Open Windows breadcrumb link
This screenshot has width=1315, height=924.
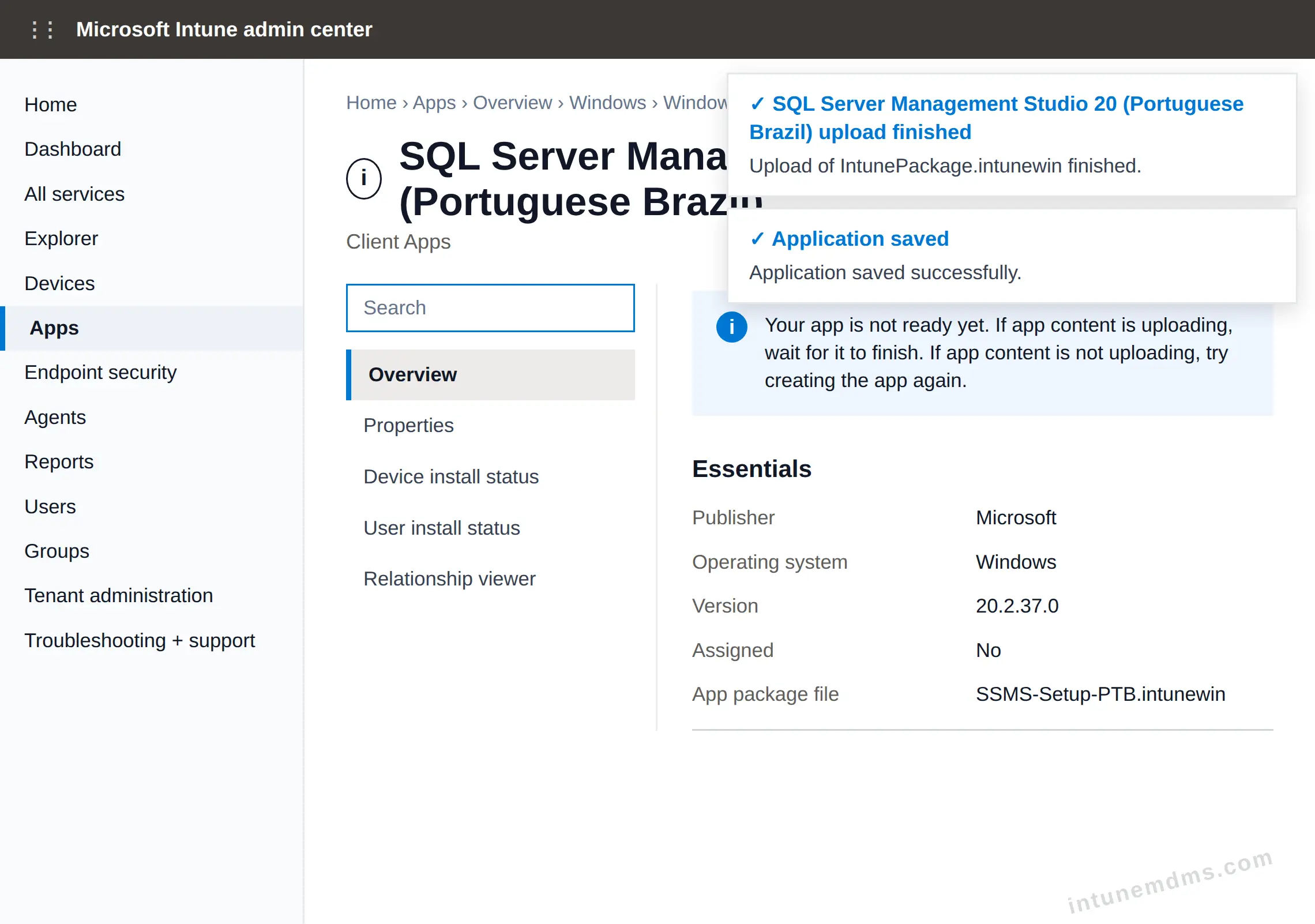607,103
